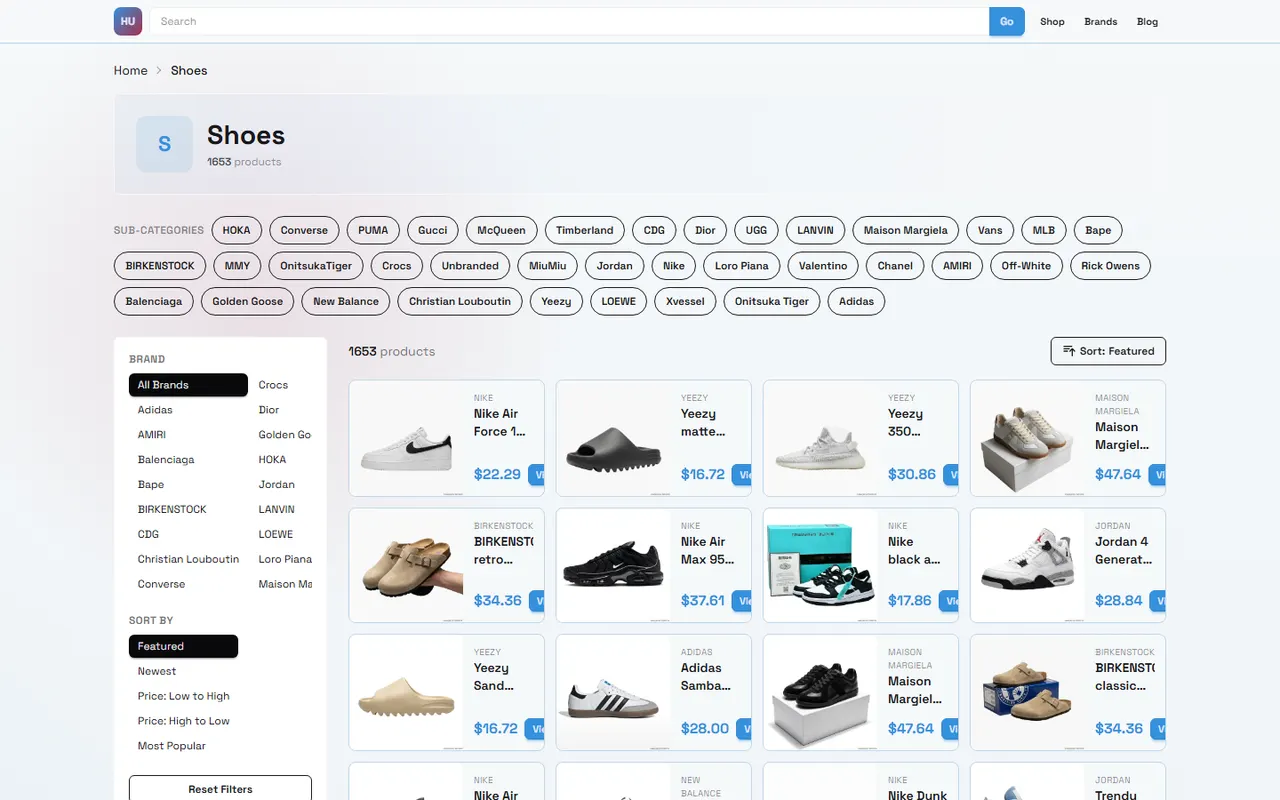Open the Brands menu item
Image resolution: width=1280 pixels, height=800 pixels.
pyautogui.click(x=1101, y=21)
